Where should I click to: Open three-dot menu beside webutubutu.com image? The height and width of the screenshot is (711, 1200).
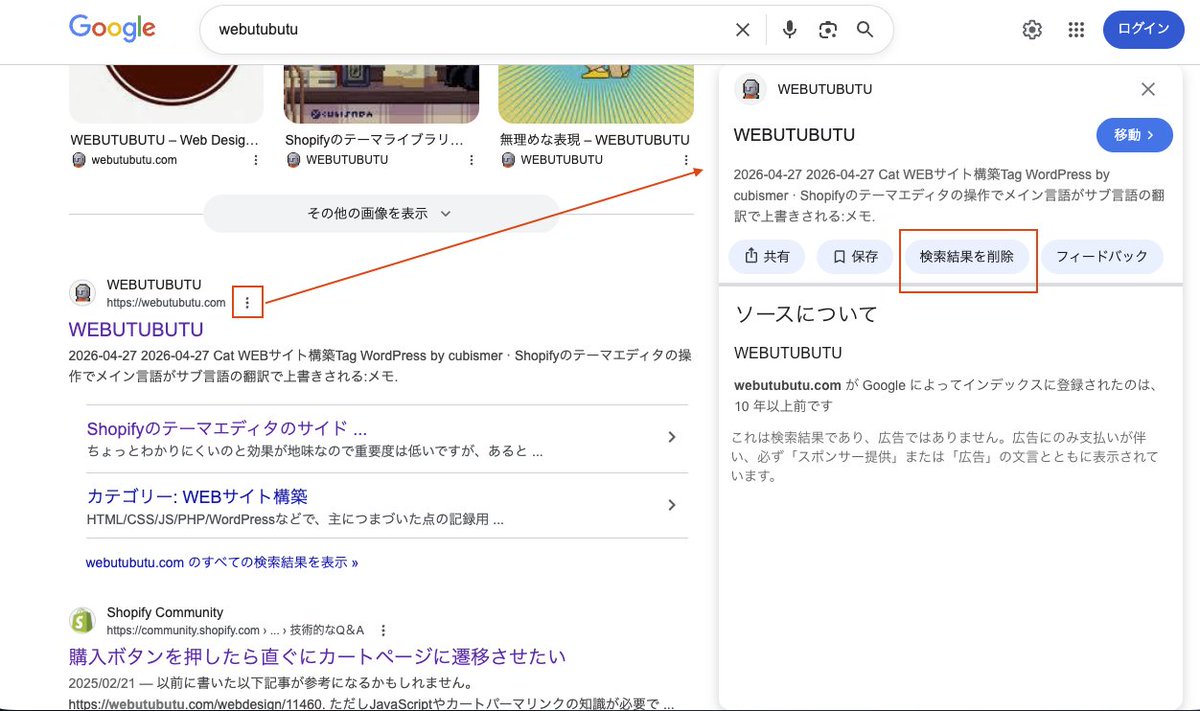point(255,160)
